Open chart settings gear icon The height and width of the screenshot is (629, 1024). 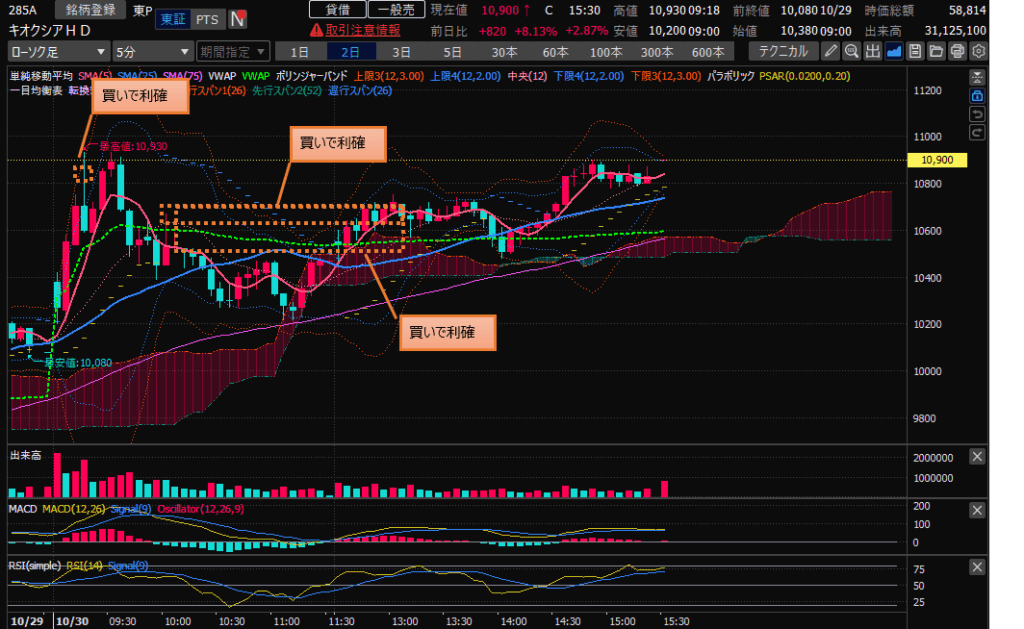click(978, 51)
